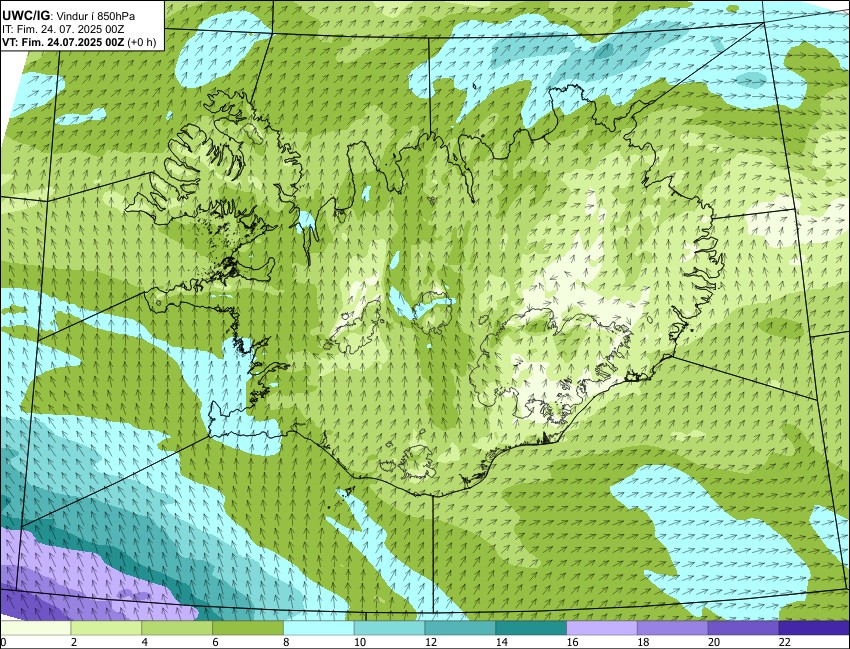Click the legend label "8"
The width and height of the screenshot is (850, 649).
(286, 642)
